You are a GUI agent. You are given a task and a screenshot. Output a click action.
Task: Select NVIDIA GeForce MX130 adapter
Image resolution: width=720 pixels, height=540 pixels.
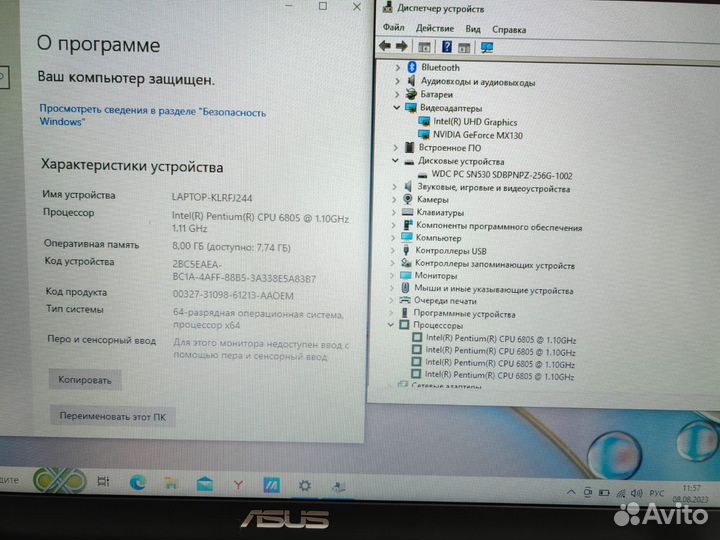[478, 135]
